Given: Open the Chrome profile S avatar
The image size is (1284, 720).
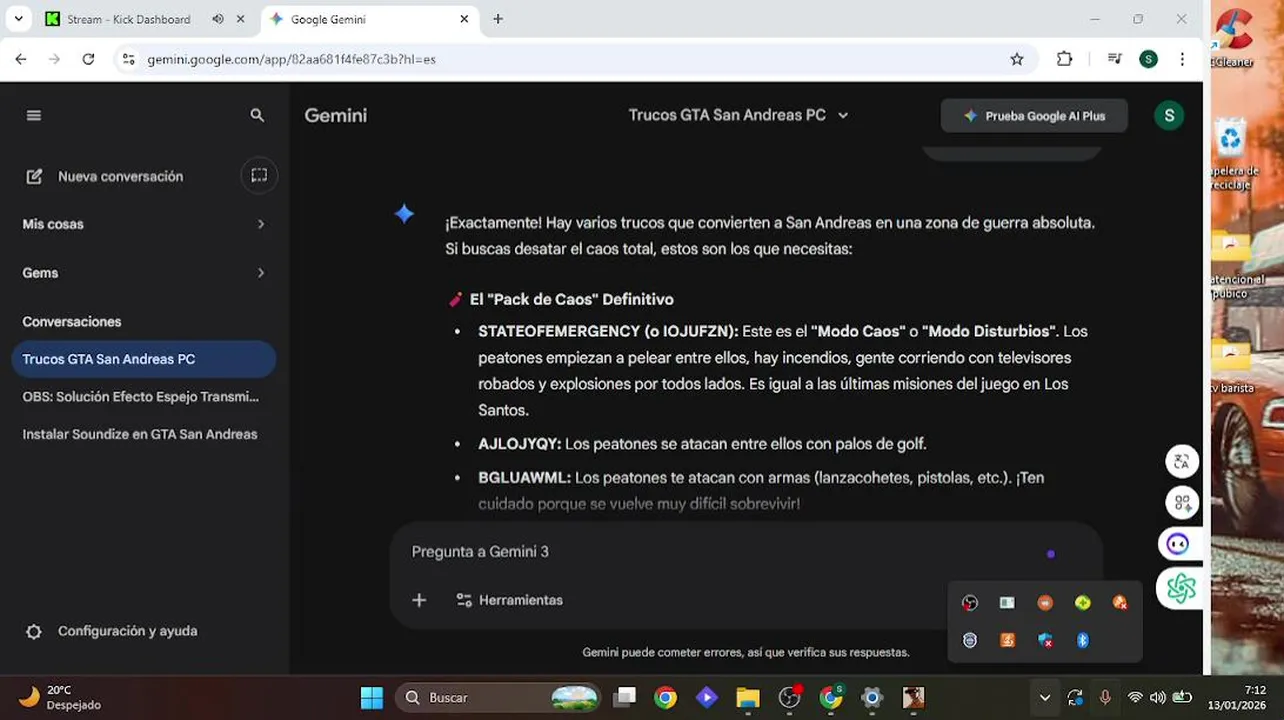Looking at the screenshot, I should tap(1149, 59).
